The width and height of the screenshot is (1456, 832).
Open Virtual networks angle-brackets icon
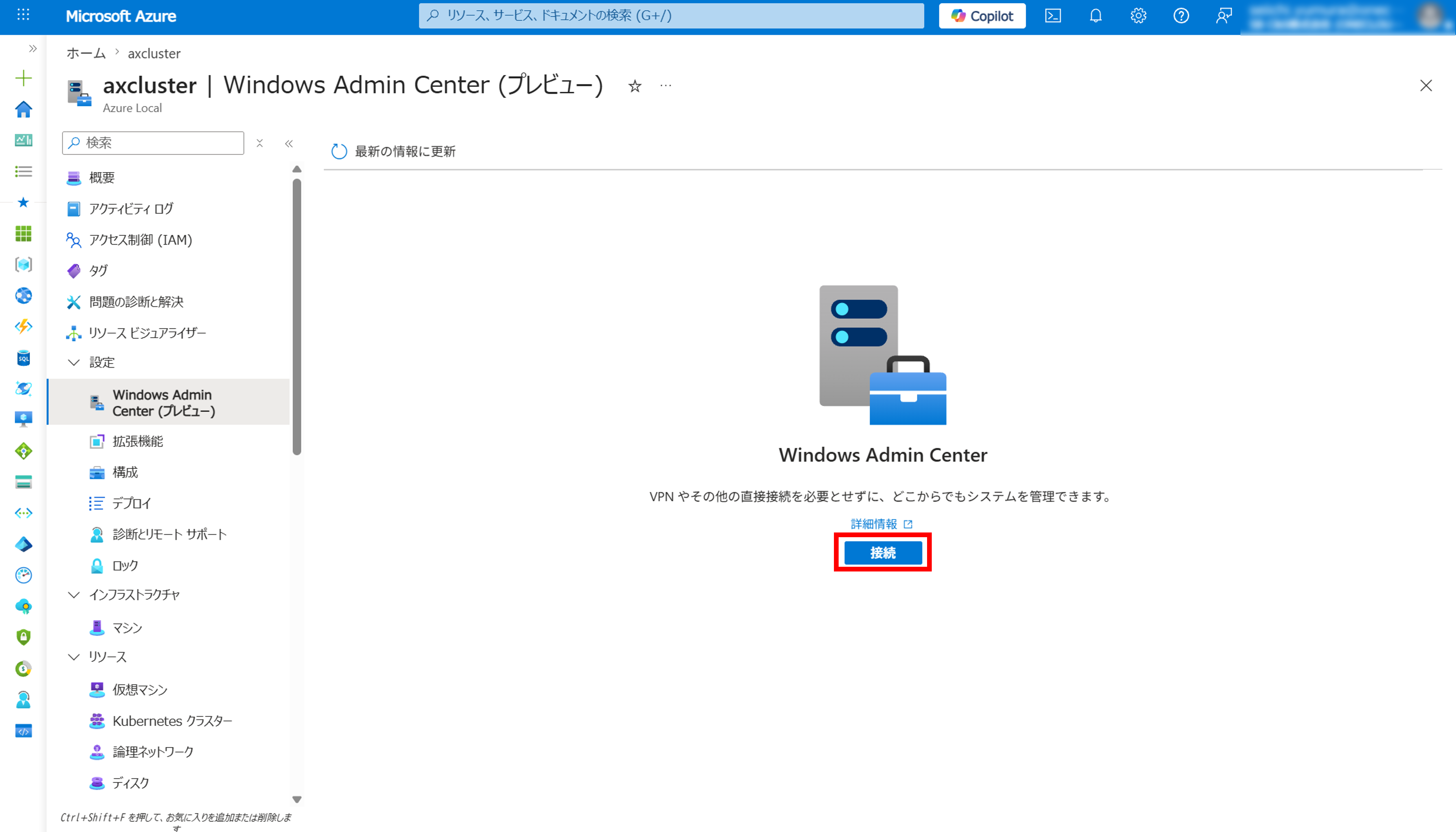click(24, 513)
